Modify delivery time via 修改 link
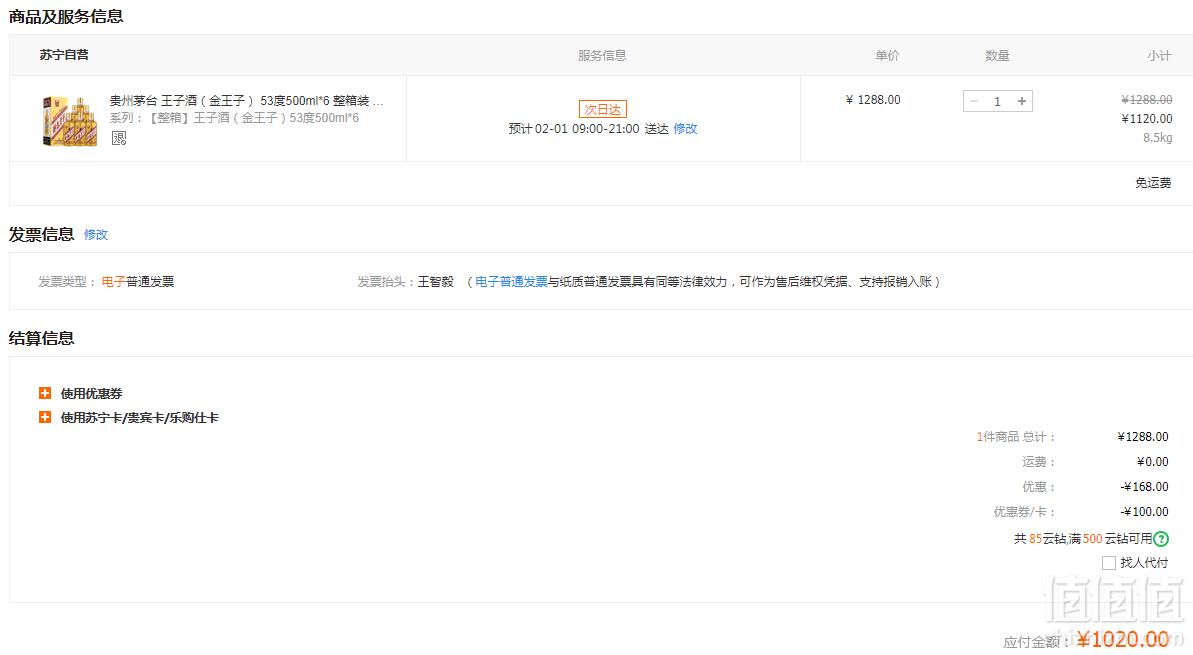Screen dimensions: 1193x655 (x=686, y=129)
